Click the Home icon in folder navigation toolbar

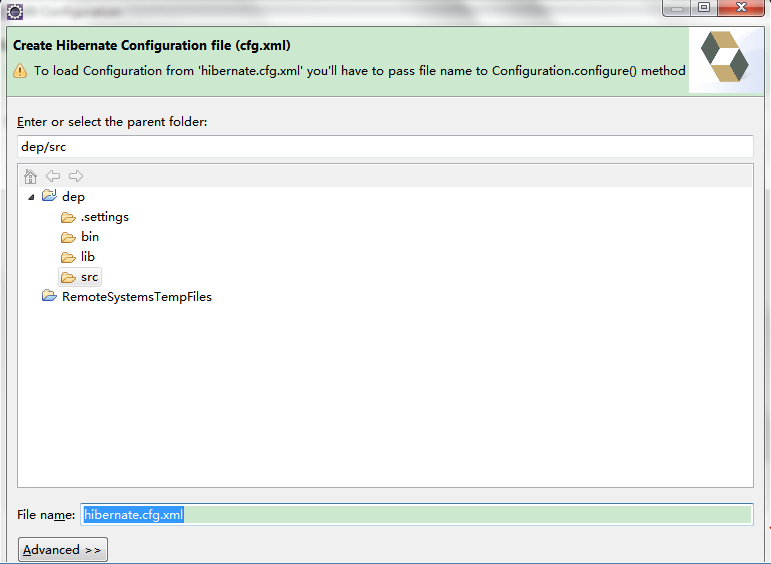click(30, 176)
